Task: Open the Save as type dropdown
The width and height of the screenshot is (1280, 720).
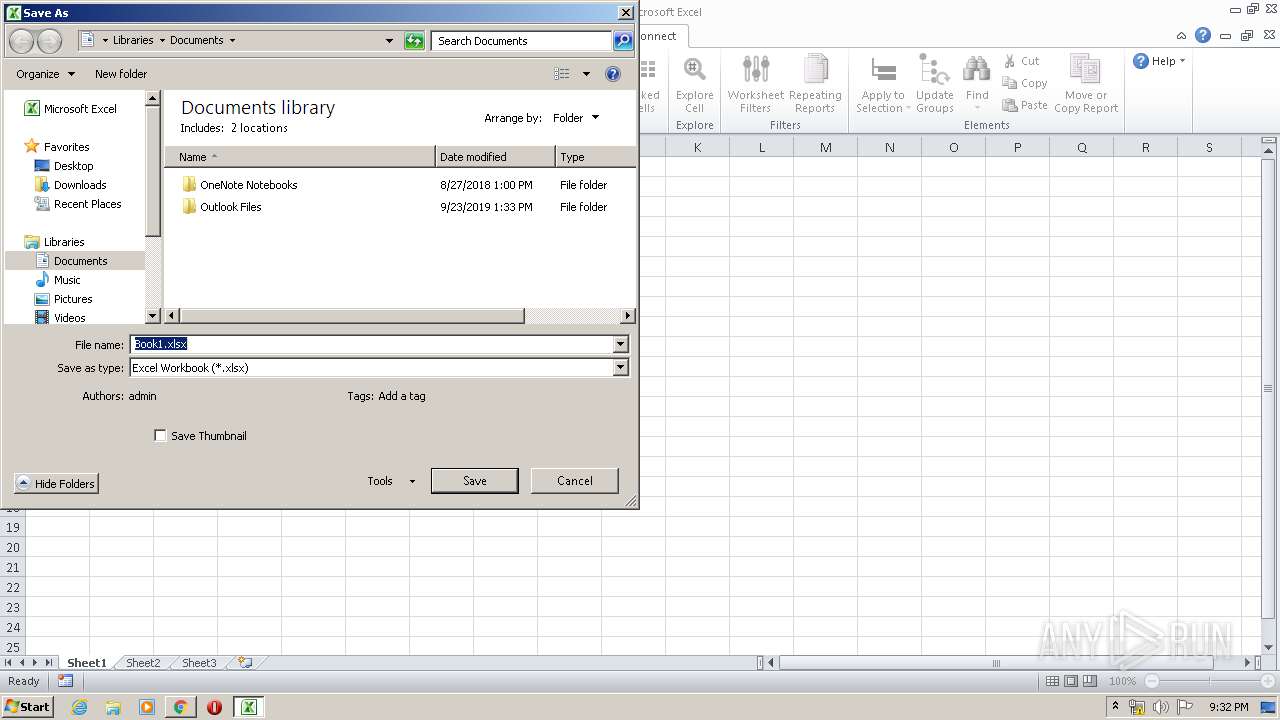Action: [620, 368]
